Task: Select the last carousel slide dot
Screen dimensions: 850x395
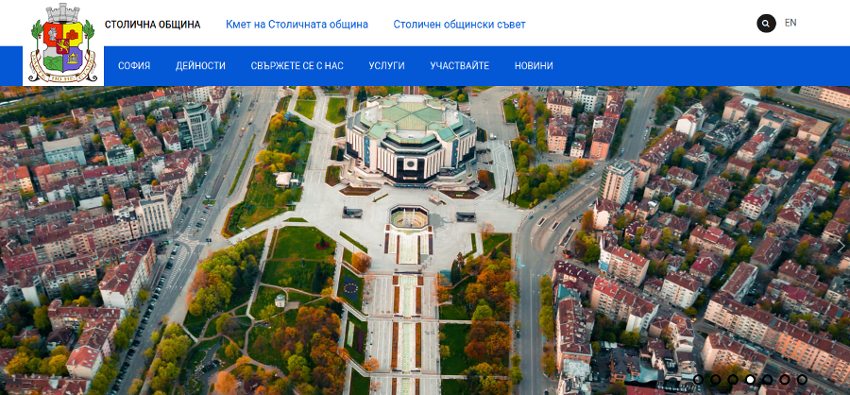Action: (802, 380)
